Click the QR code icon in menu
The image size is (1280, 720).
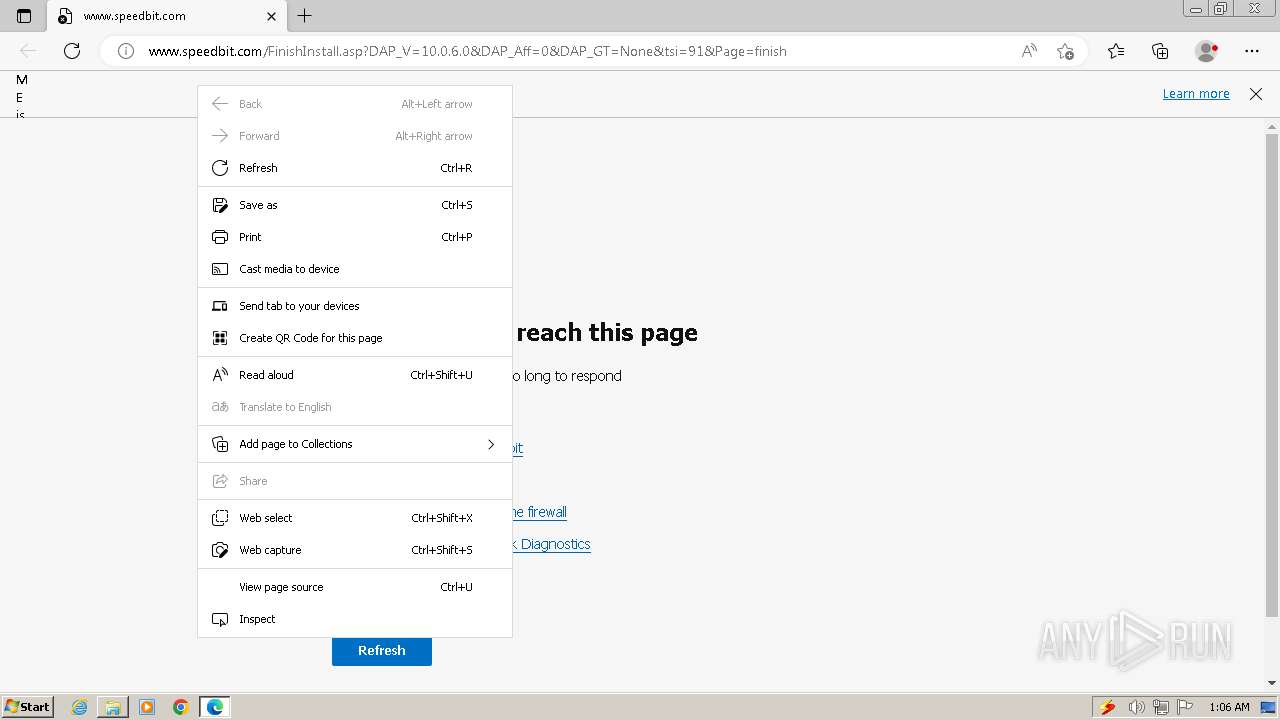pyautogui.click(x=220, y=338)
